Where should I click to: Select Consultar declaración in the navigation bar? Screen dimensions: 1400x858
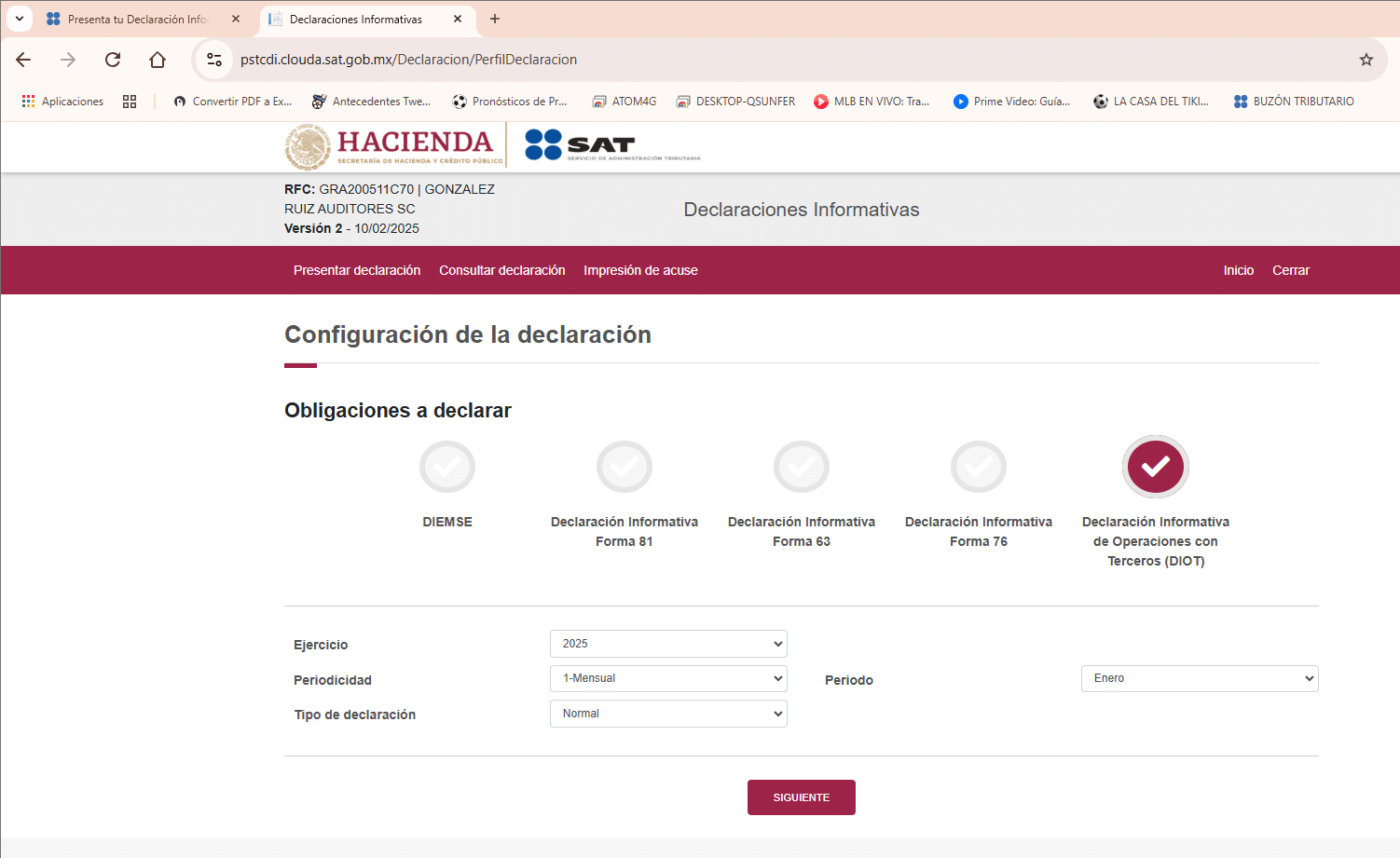click(x=501, y=270)
